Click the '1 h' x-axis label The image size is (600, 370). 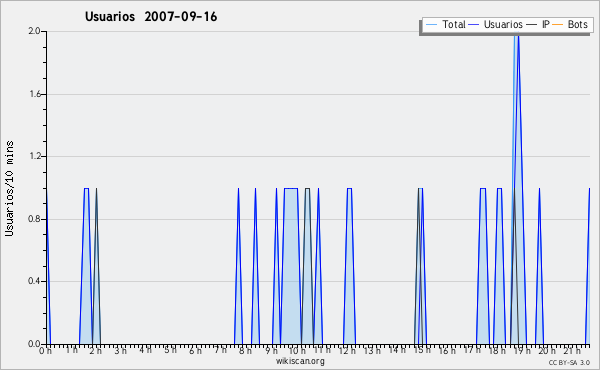[71, 350]
